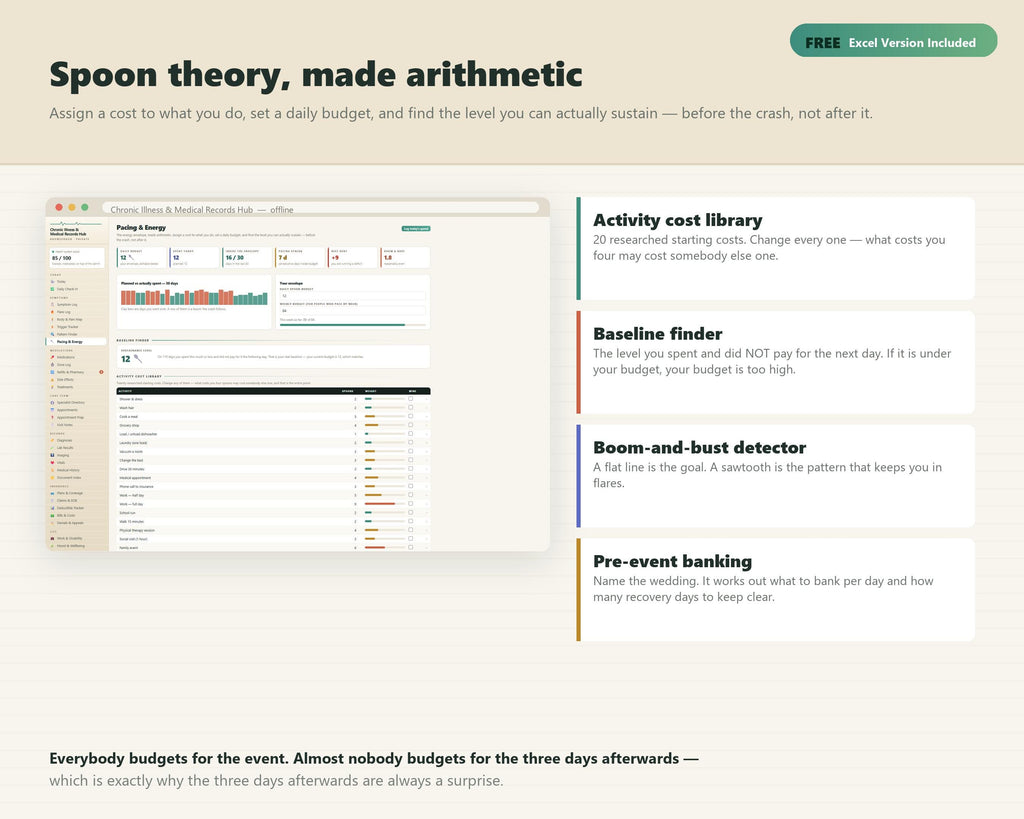Open the Appointment Prep sidebar icon
The width and height of the screenshot is (1024, 819).
click(x=52, y=417)
